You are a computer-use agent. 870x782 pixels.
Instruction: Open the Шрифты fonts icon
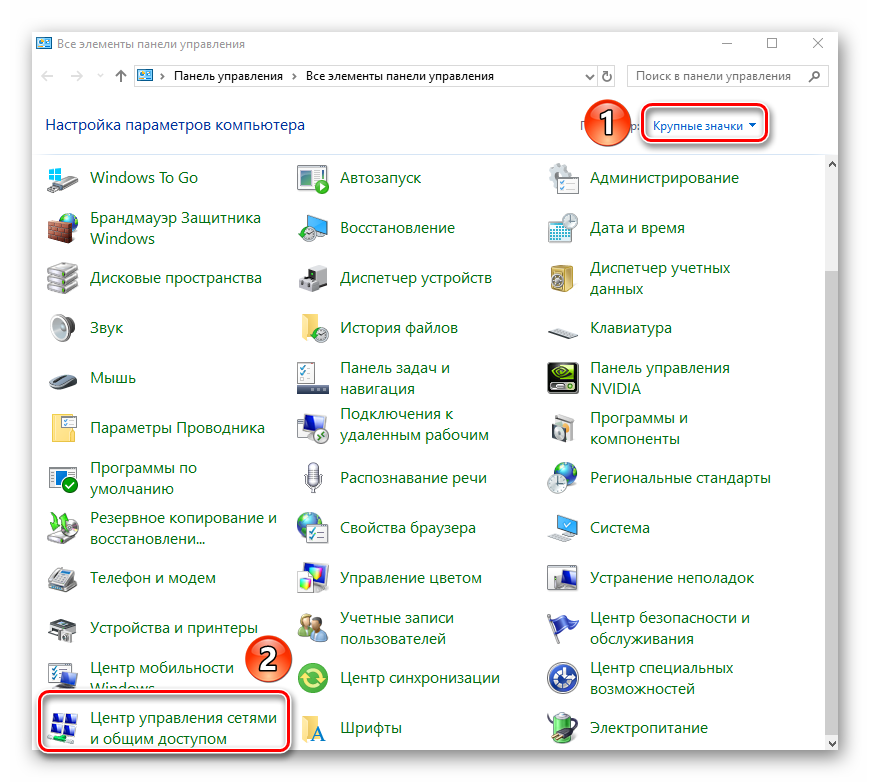(312, 728)
